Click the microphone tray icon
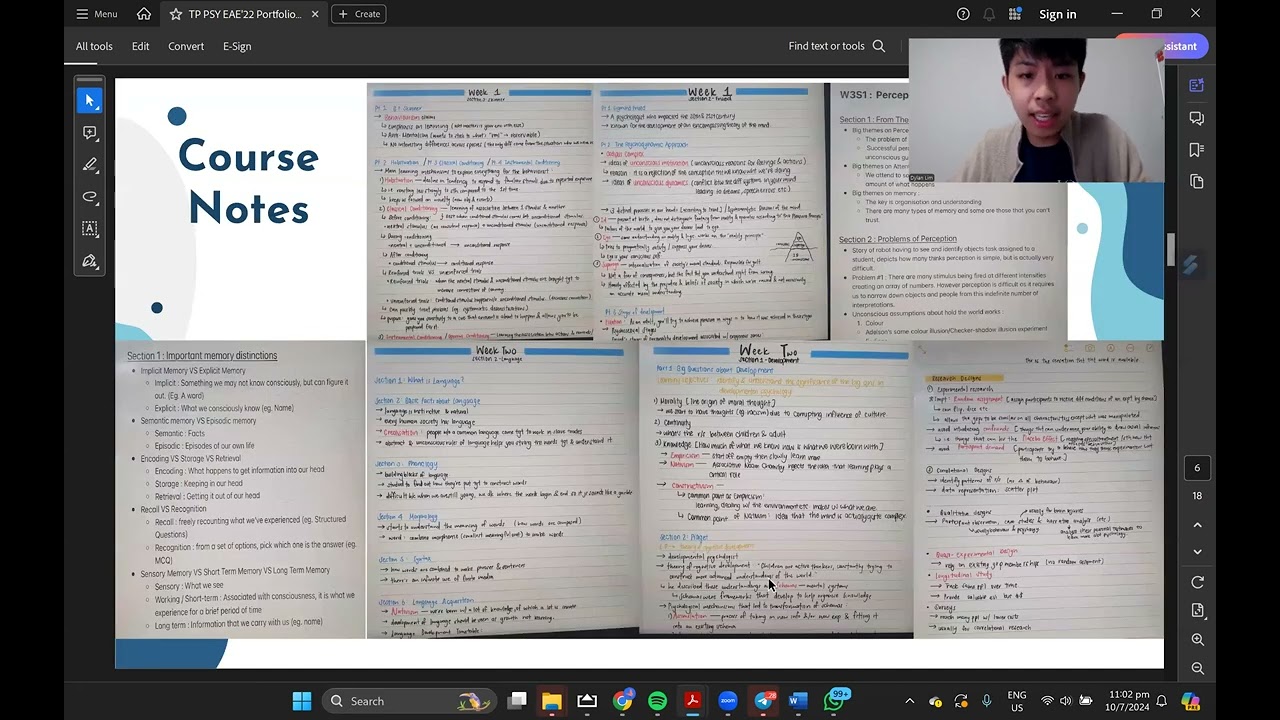The height and width of the screenshot is (720, 1280). pos(987,701)
